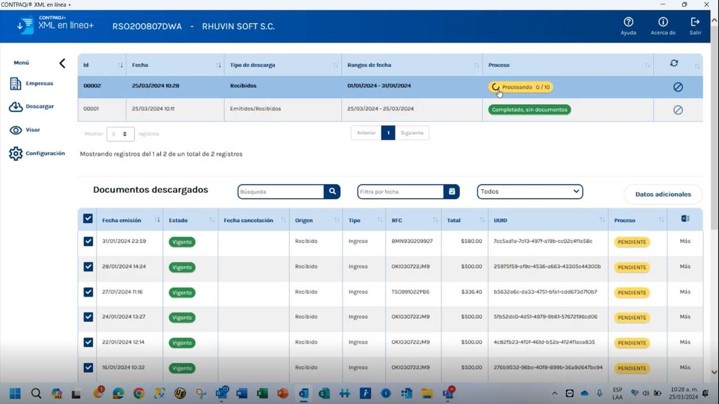The height and width of the screenshot is (404, 719).
Task: Click the Procesando 0 / 10 status badge
Action: [520, 87]
